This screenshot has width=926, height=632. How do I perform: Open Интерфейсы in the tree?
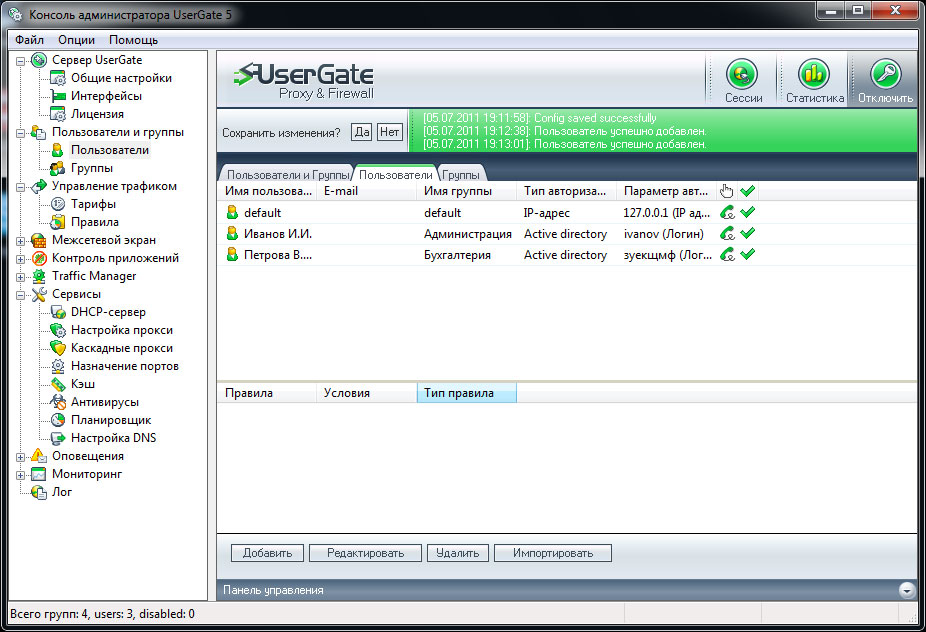coord(106,96)
